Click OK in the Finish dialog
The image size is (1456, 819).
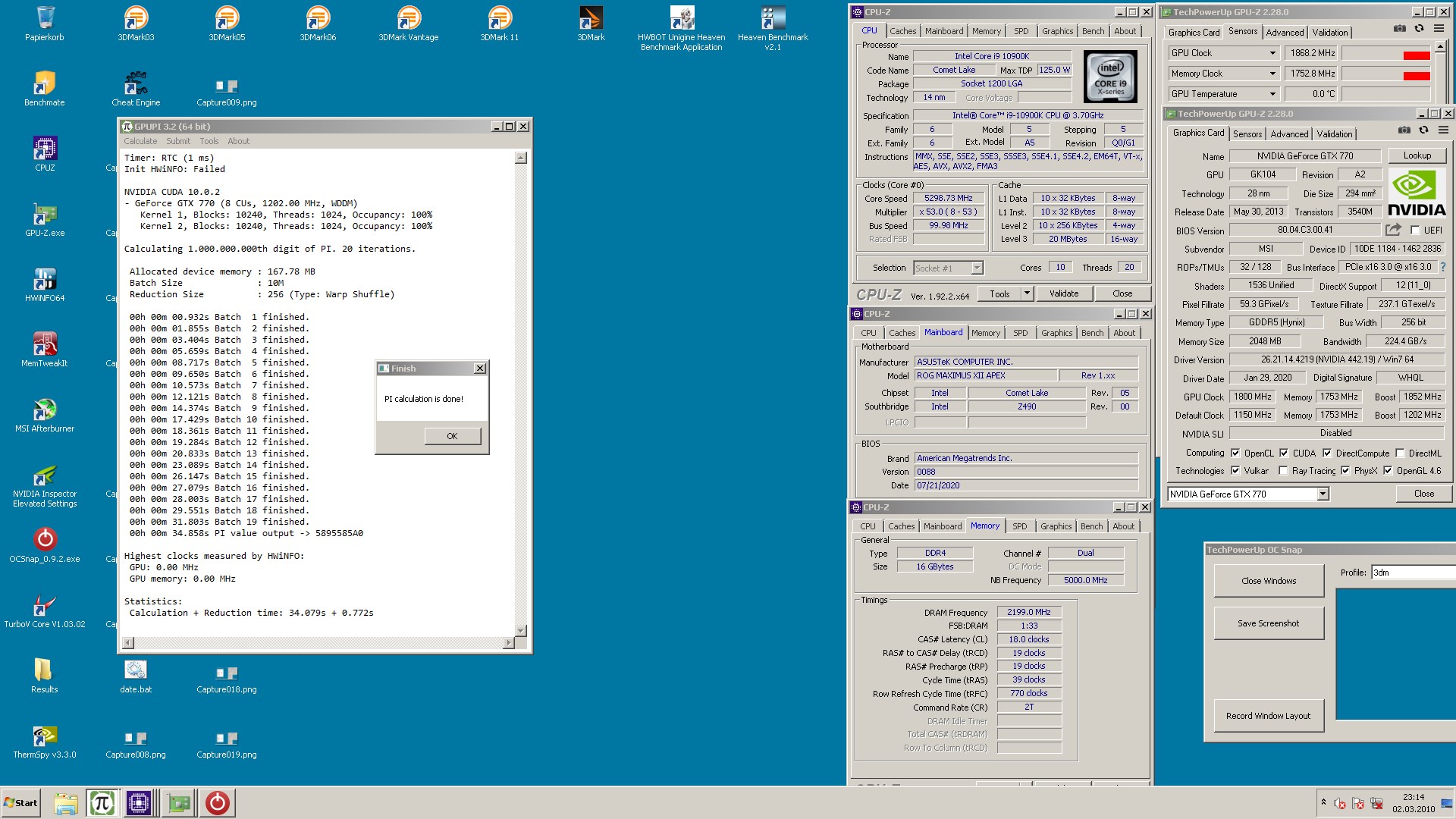pyautogui.click(x=452, y=436)
